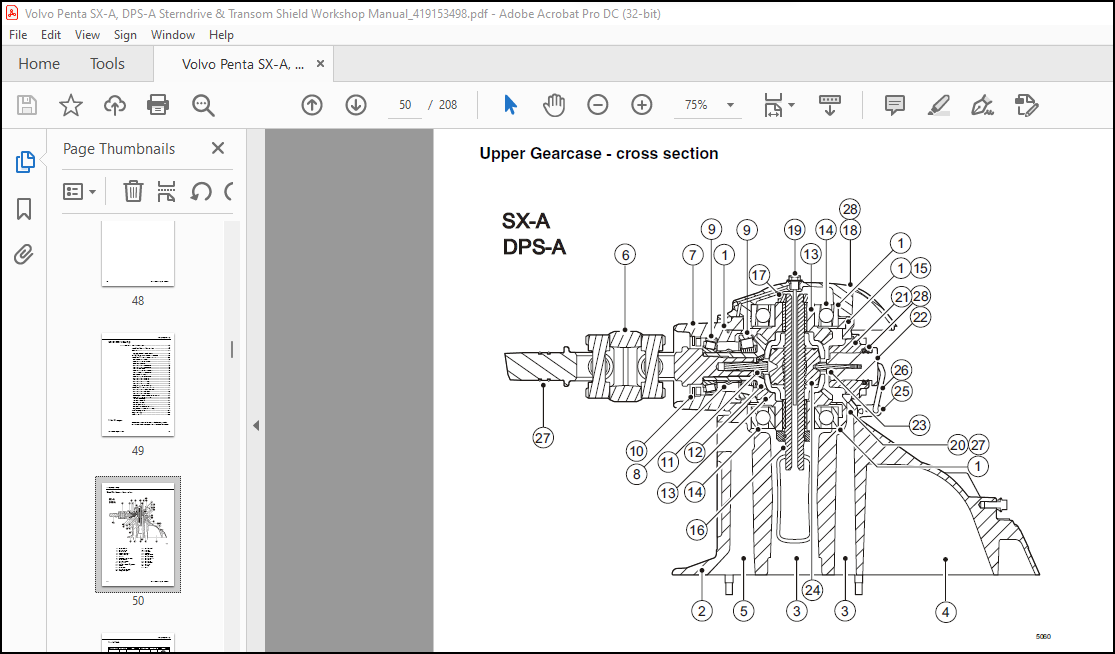
Task: Click the DPS-A label in diagram
Action: (534, 247)
